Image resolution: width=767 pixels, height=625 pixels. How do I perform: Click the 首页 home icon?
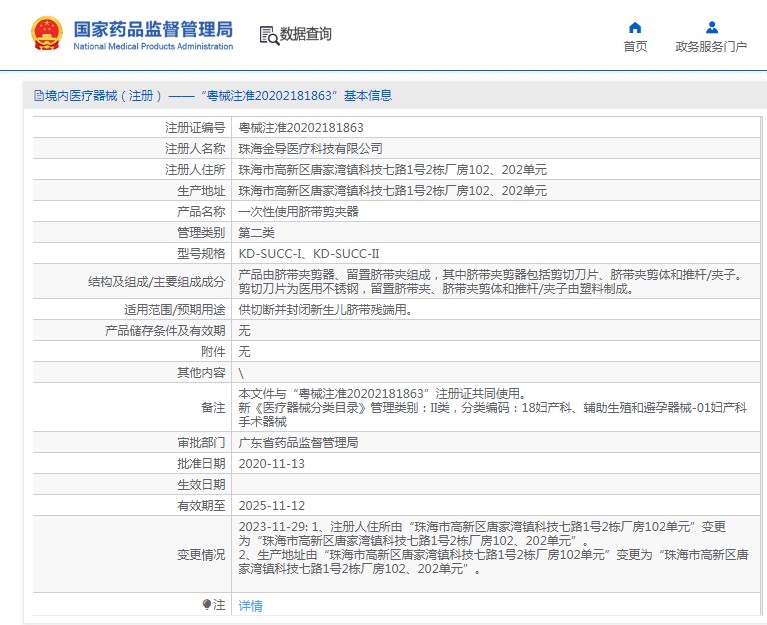pos(635,27)
